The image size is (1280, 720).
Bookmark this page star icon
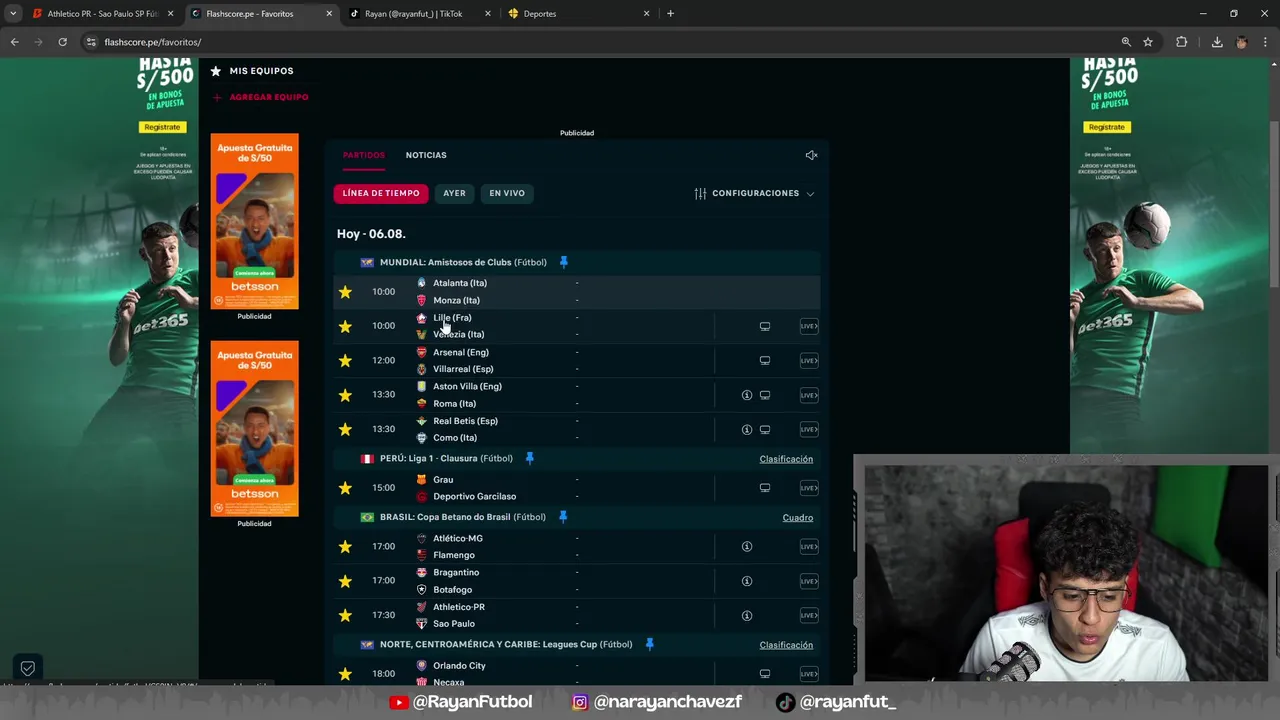1148,42
